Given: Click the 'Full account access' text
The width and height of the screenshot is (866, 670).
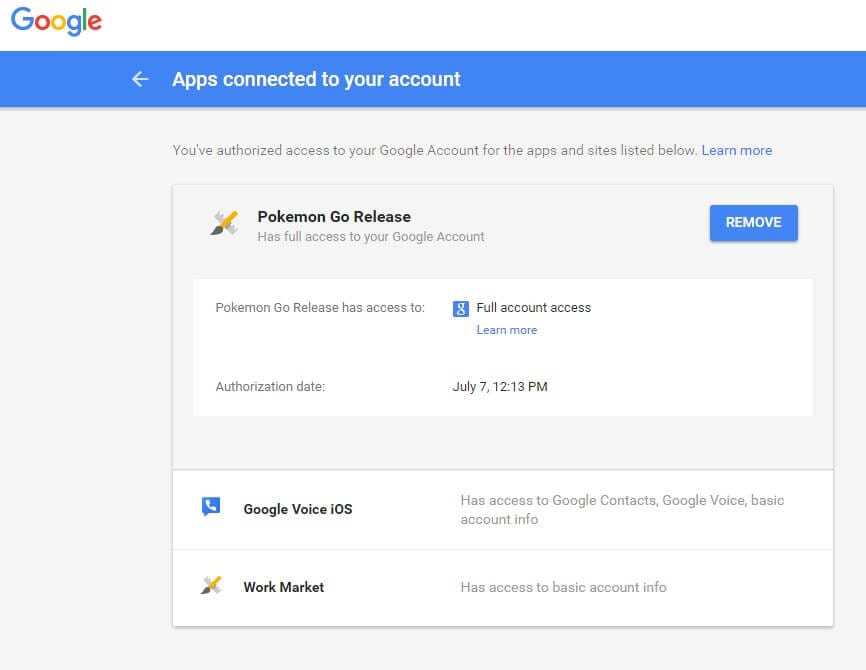Looking at the screenshot, I should [x=534, y=308].
